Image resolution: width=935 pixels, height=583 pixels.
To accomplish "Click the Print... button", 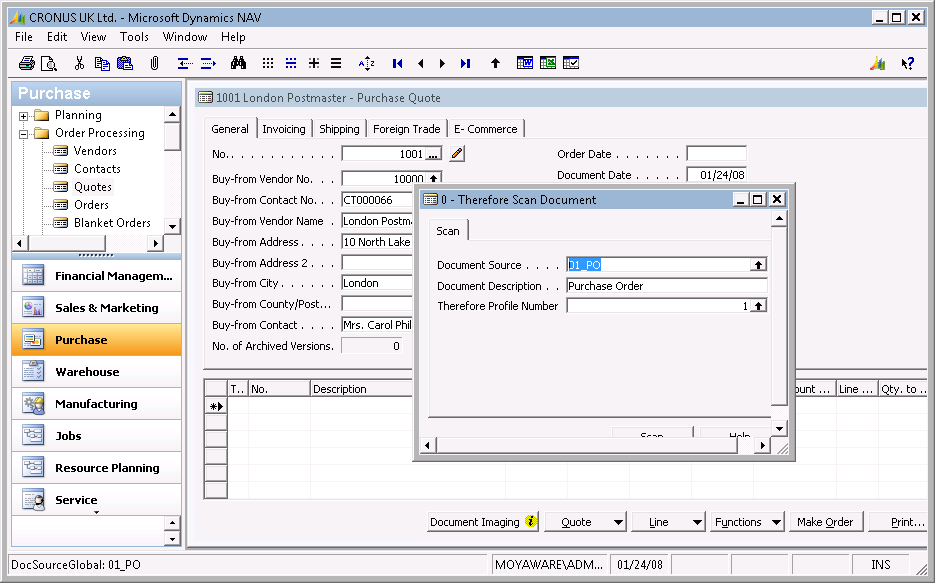I will (900, 522).
